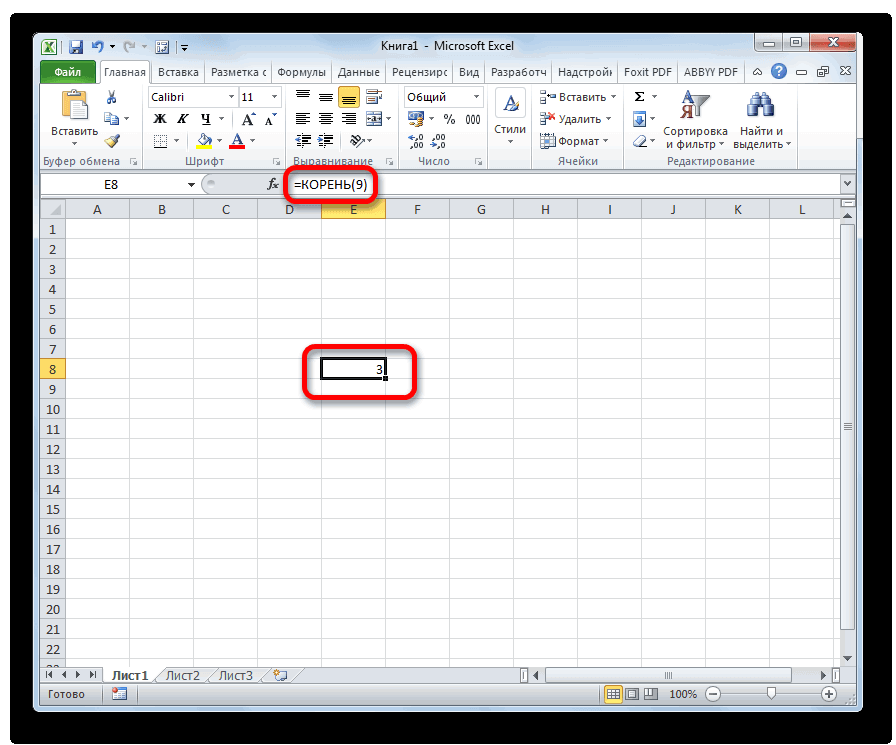Screen dimensions: 896x745
Task: Toggle italic formatting К
Action: (182, 119)
